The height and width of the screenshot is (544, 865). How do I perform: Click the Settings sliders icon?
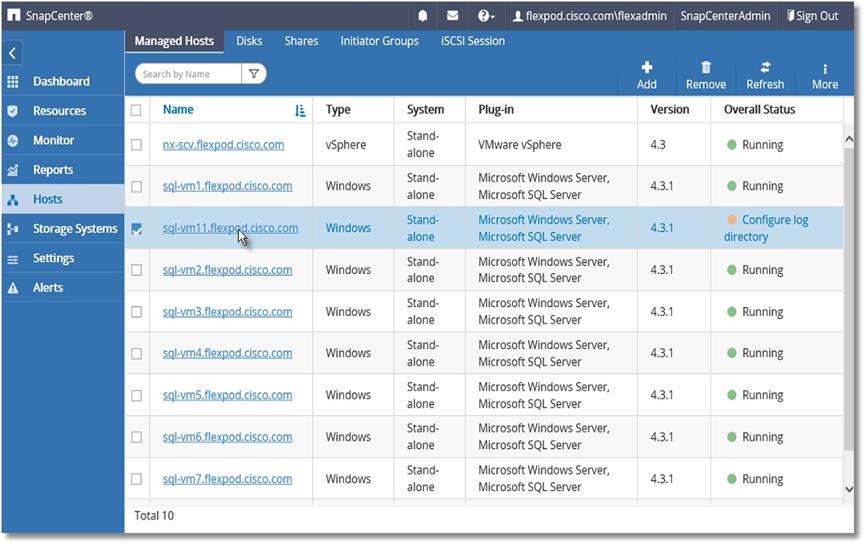13,259
